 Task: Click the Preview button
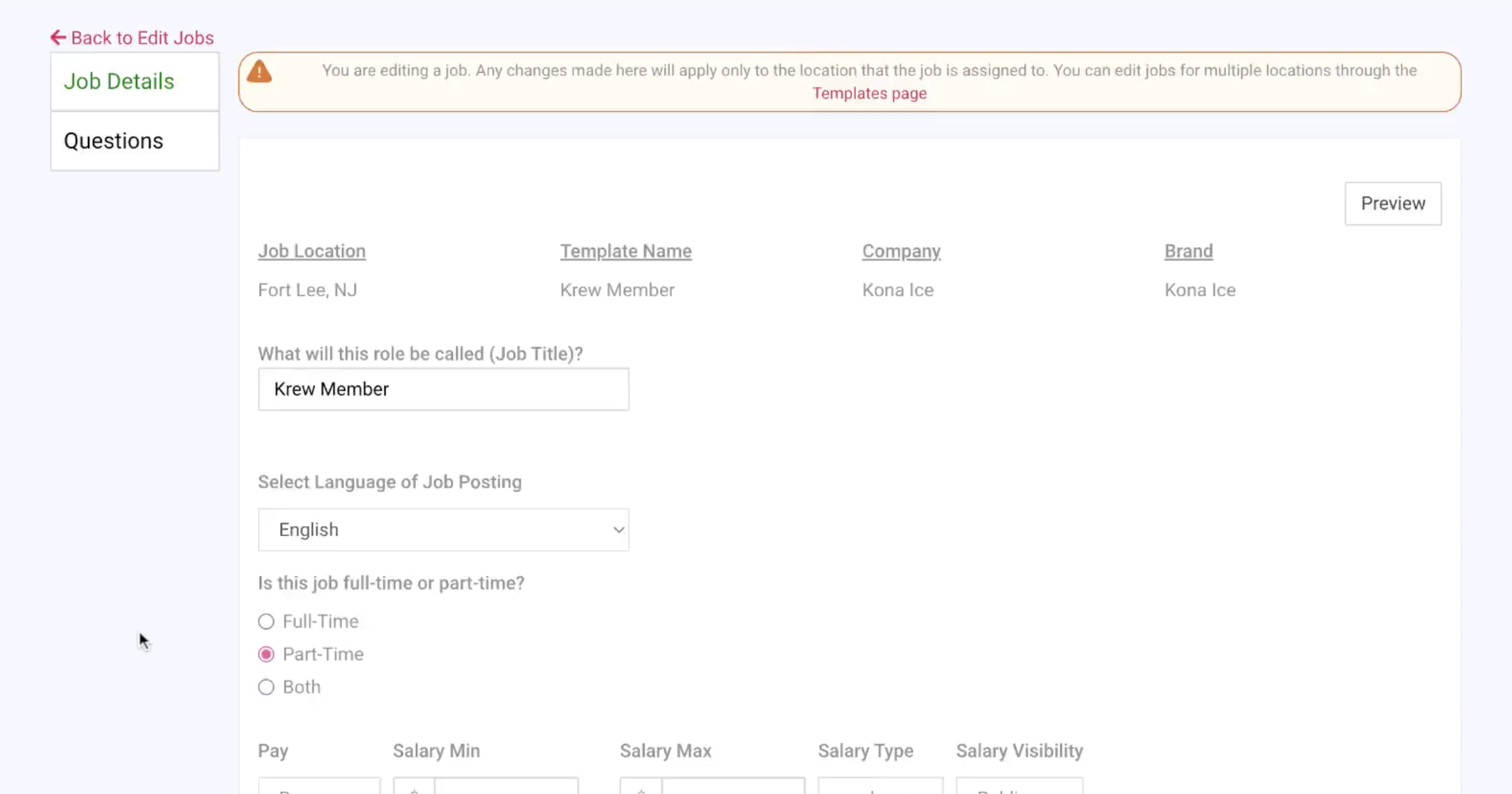point(1393,204)
